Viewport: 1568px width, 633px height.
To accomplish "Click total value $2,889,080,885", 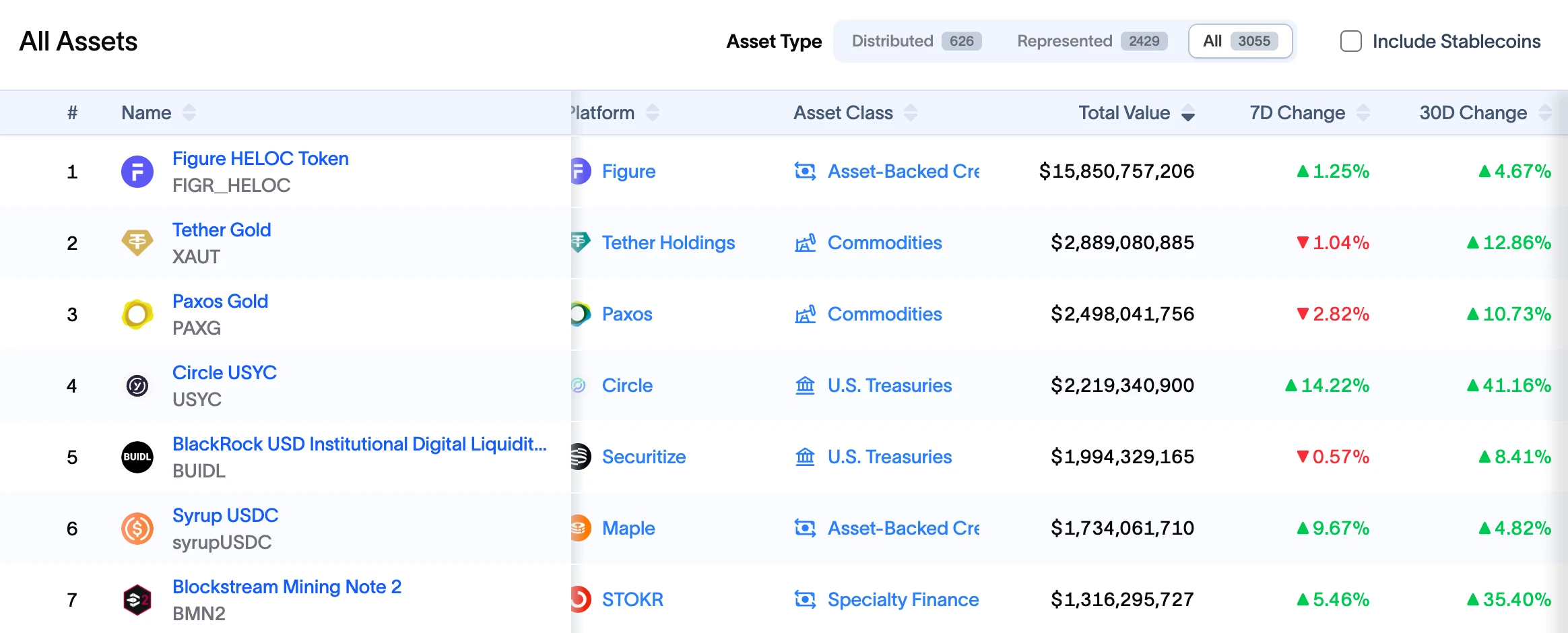I will pos(1122,242).
